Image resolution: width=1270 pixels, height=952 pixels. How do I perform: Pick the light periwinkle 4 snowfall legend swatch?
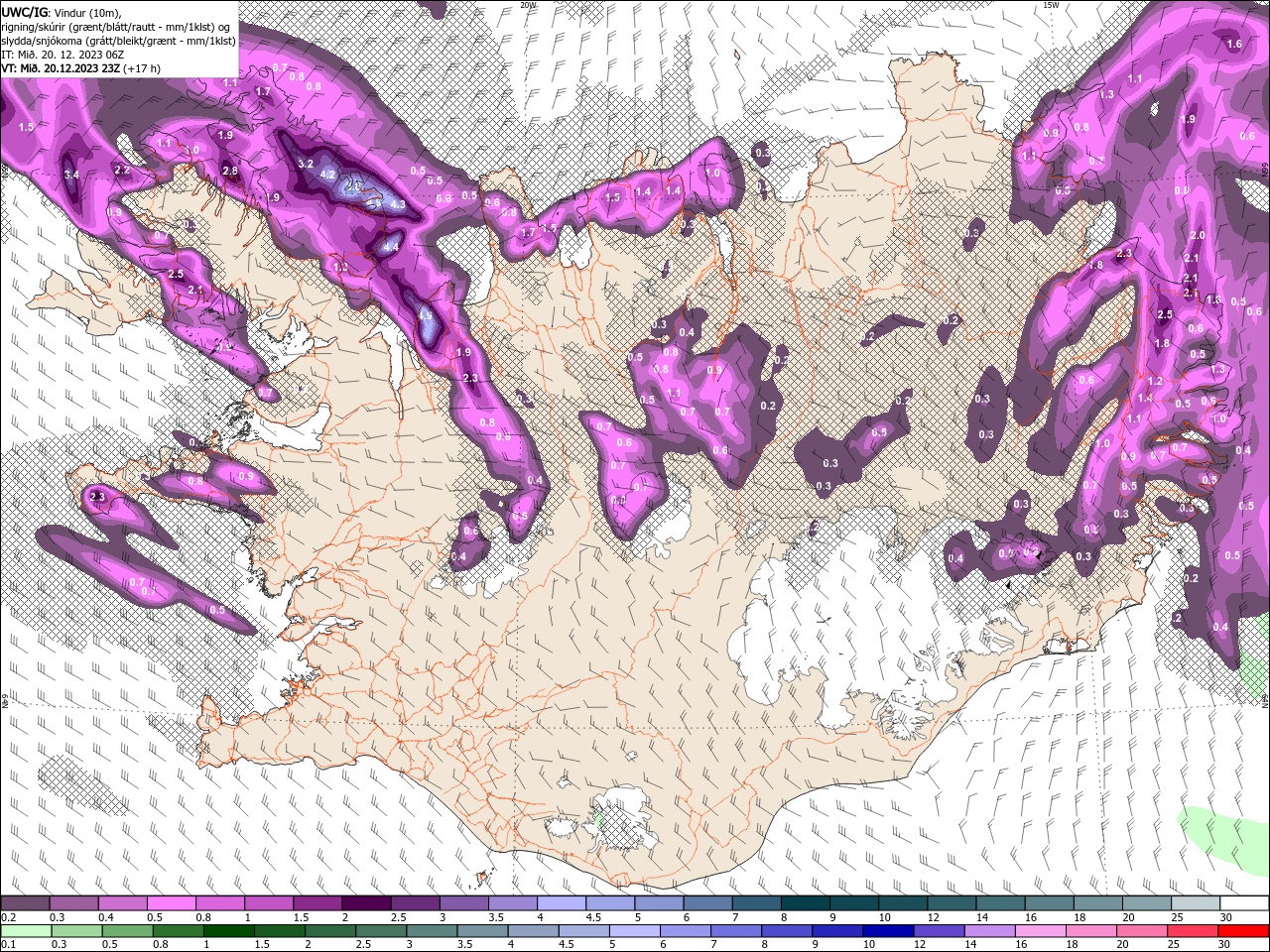[x=562, y=903]
